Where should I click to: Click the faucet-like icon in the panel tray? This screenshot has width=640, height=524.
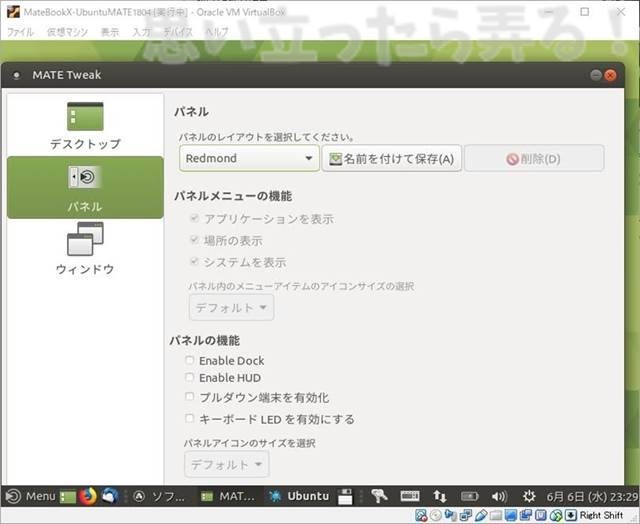[x=379, y=496]
